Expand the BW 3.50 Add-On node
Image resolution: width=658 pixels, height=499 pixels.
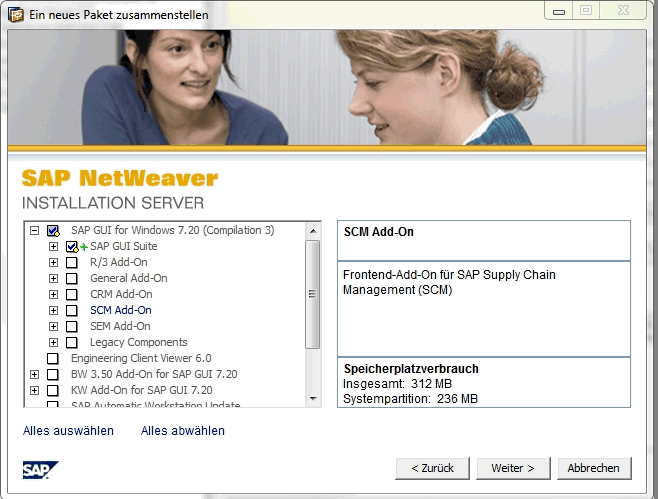[x=34, y=374]
